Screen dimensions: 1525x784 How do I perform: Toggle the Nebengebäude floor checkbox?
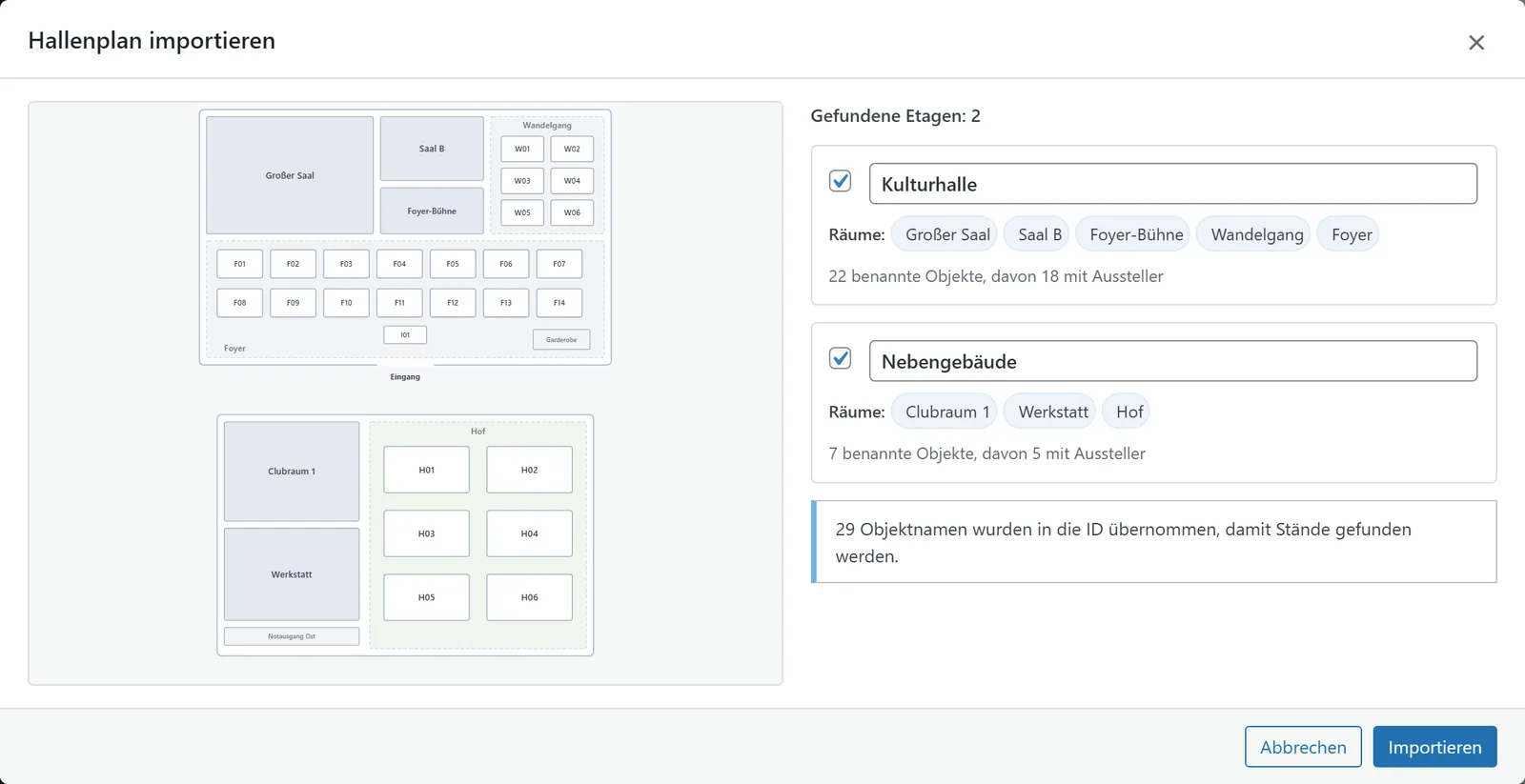click(840, 358)
